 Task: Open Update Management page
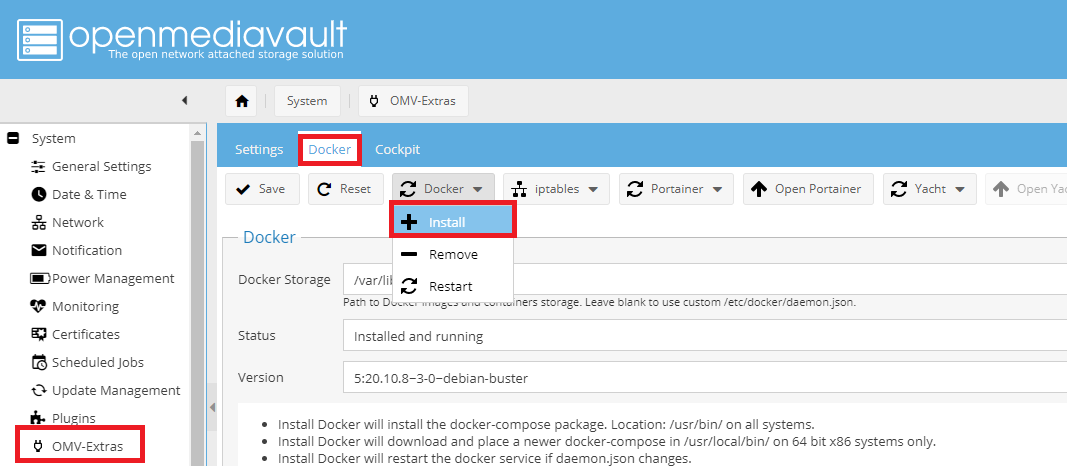point(105,390)
